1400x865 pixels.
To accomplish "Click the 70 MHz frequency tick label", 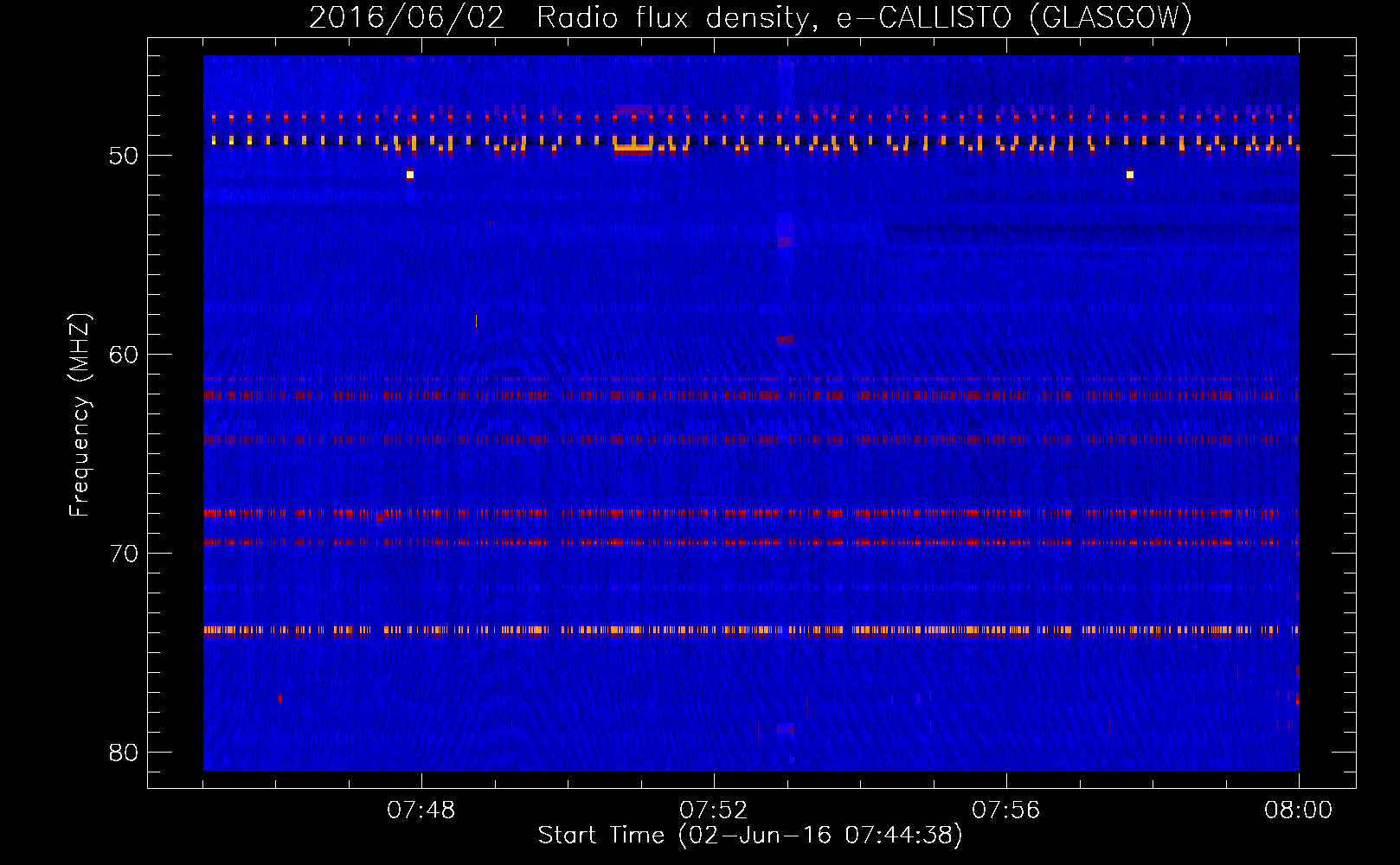I will [x=124, y=554].
